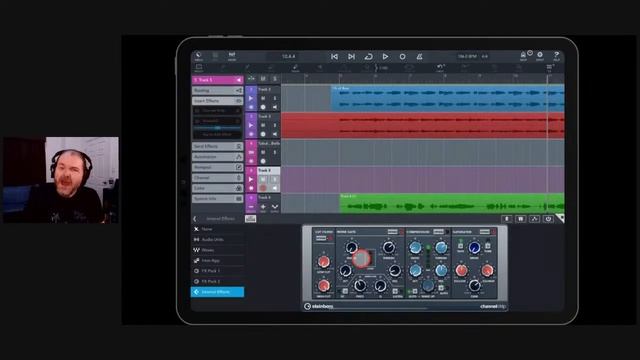Expand the Automation inspector section
Image resolution: width=640 pixels, height=360 pixels.
(x=218, y=157)
